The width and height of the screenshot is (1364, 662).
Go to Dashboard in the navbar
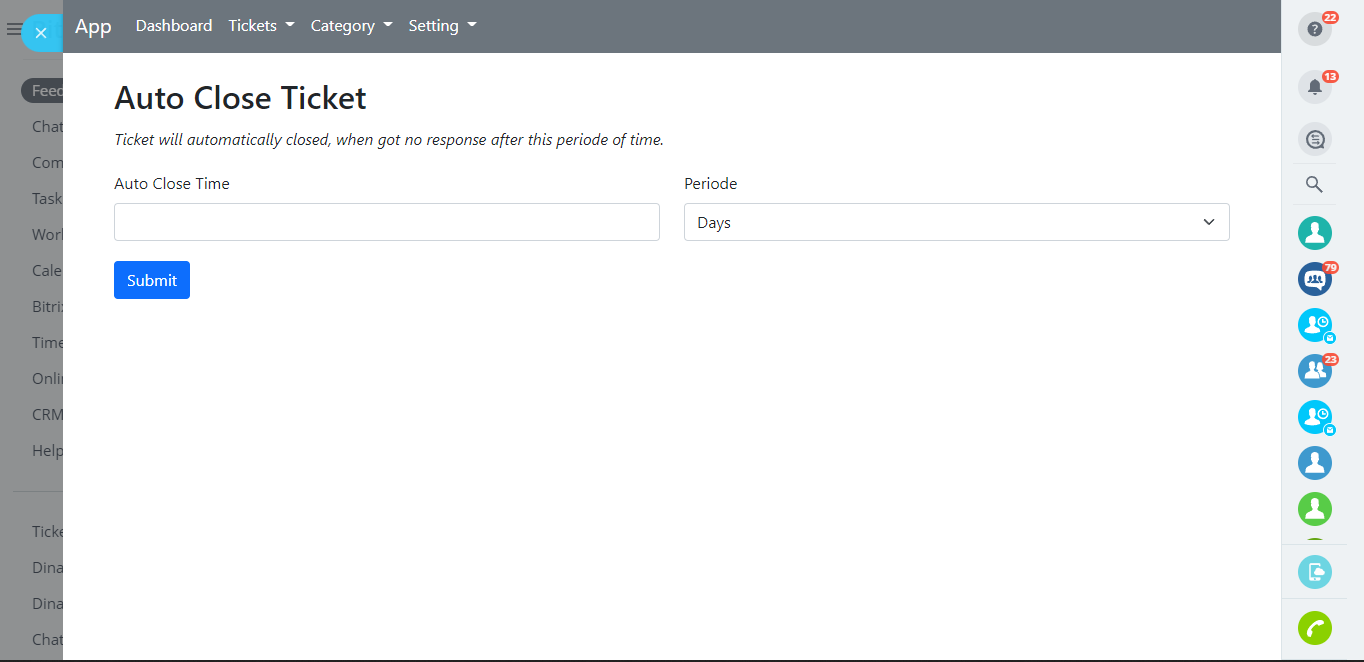tap(174, 26)
